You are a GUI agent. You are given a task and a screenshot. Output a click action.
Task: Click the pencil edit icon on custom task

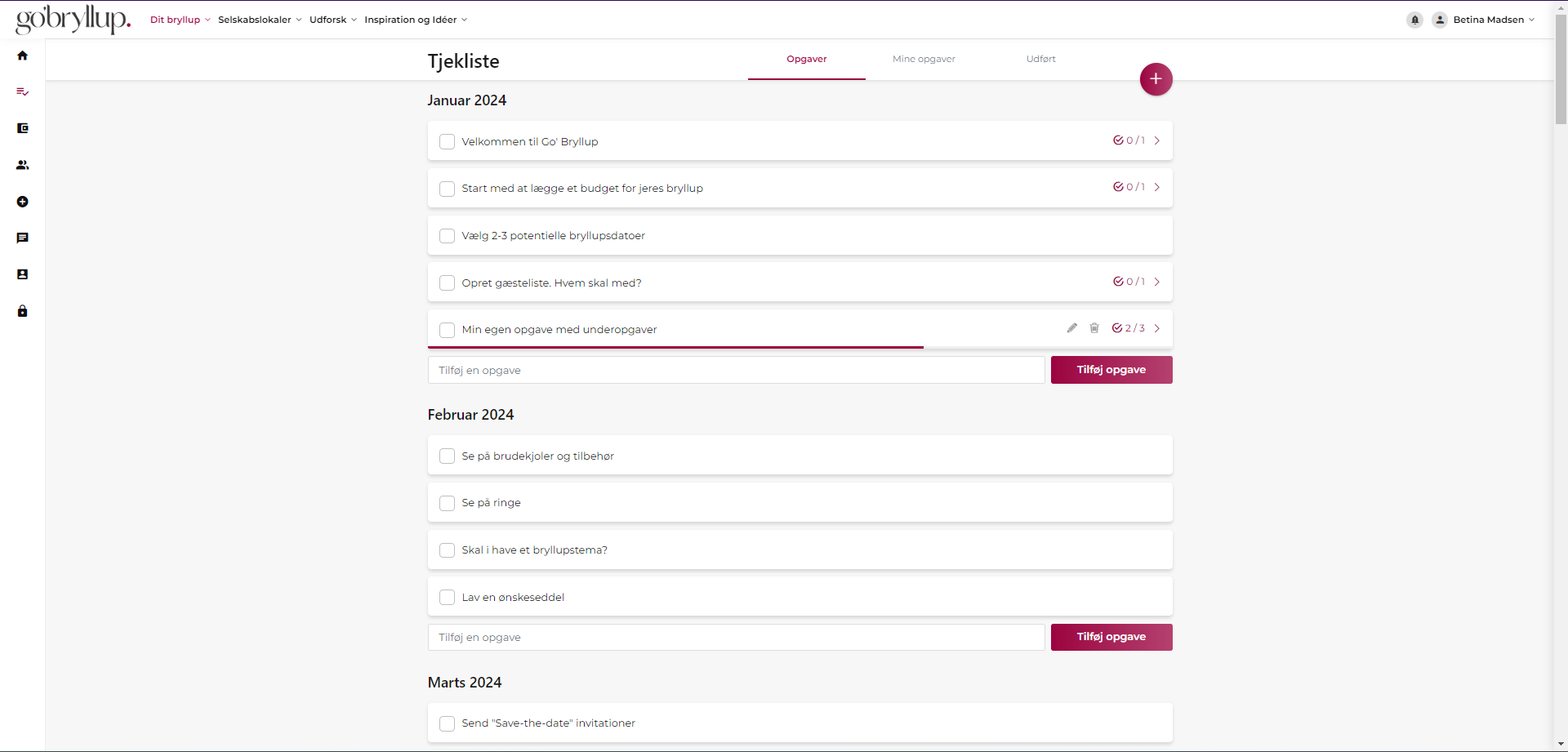point(1071,328)
